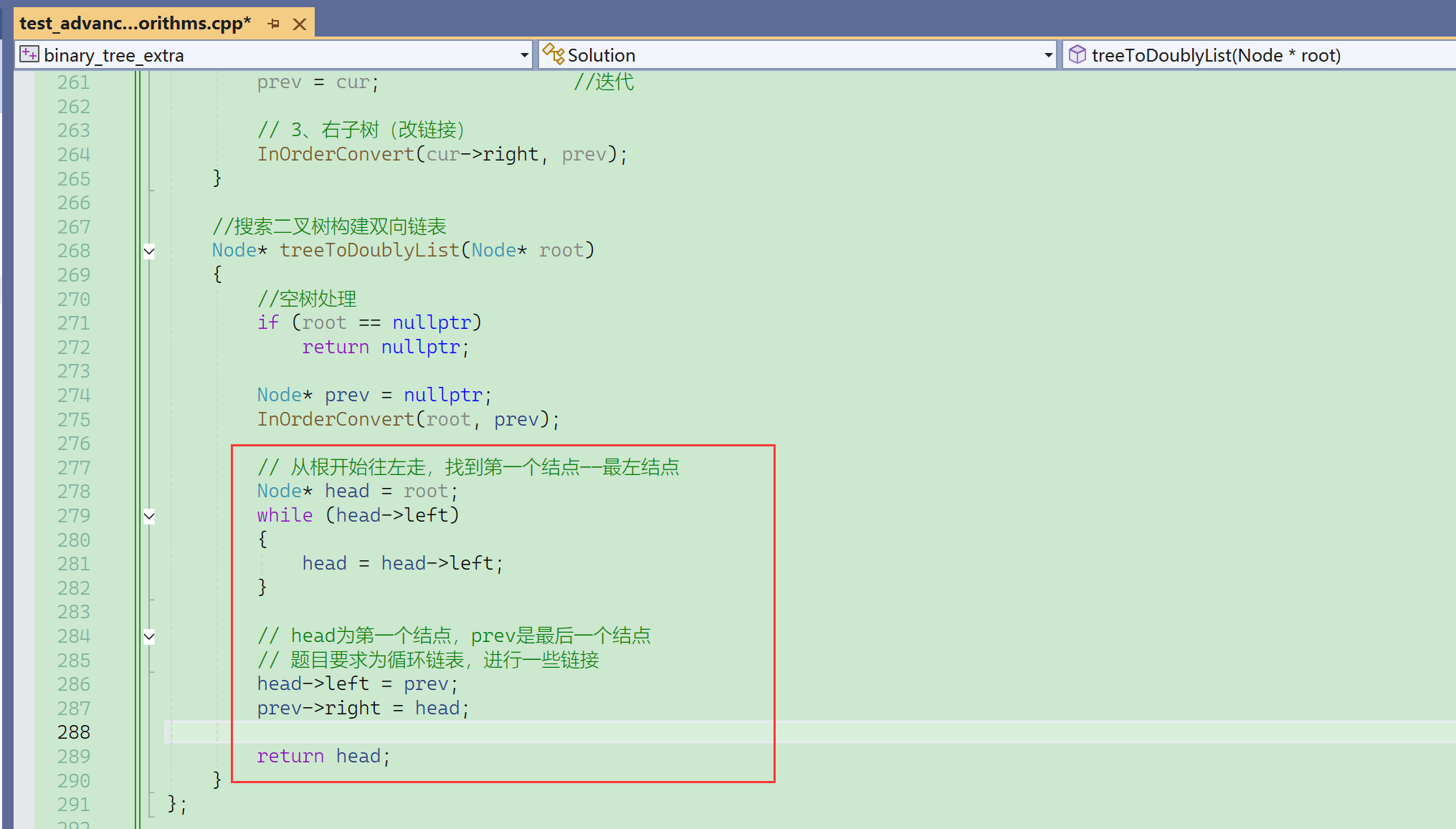
Task: Collapse the while loop at line 279
Action: [149, 516]
